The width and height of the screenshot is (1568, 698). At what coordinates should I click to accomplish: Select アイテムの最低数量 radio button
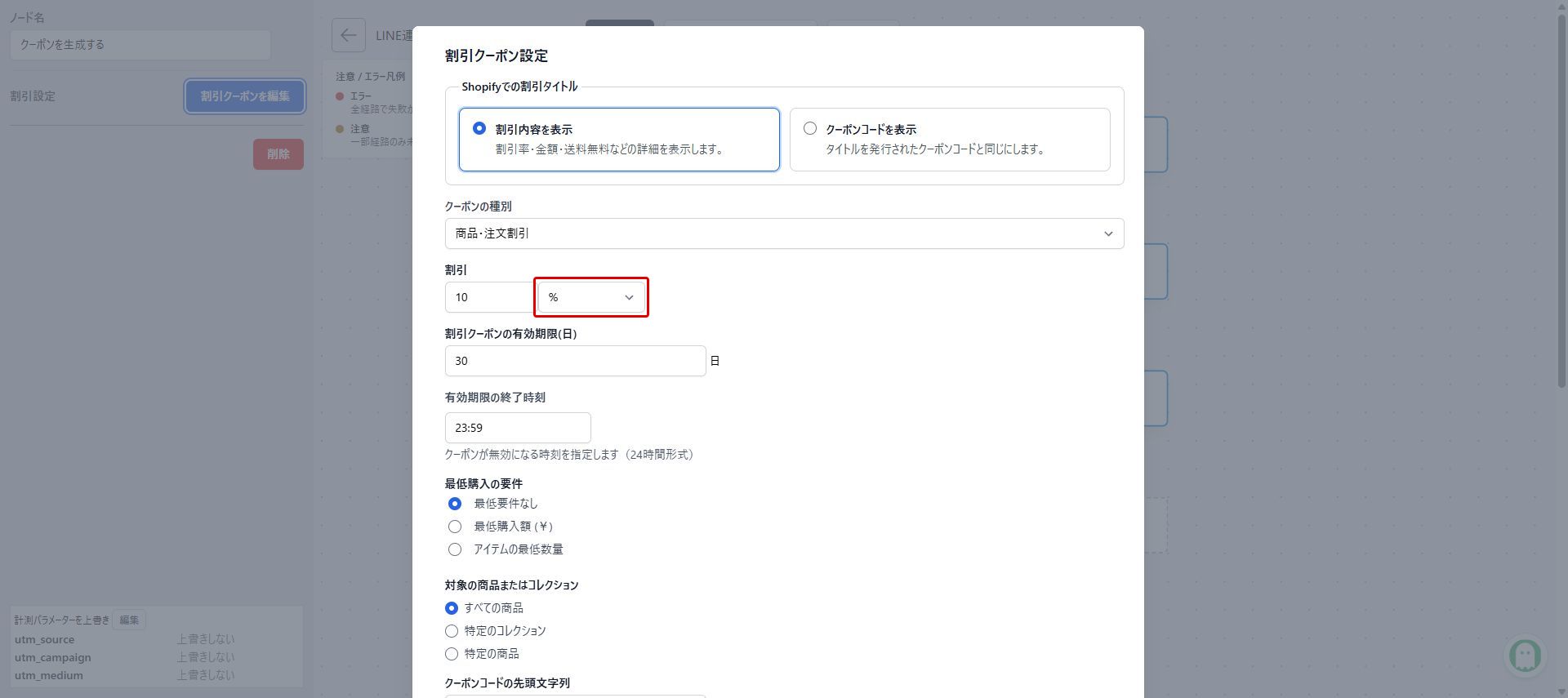(455, 549)
